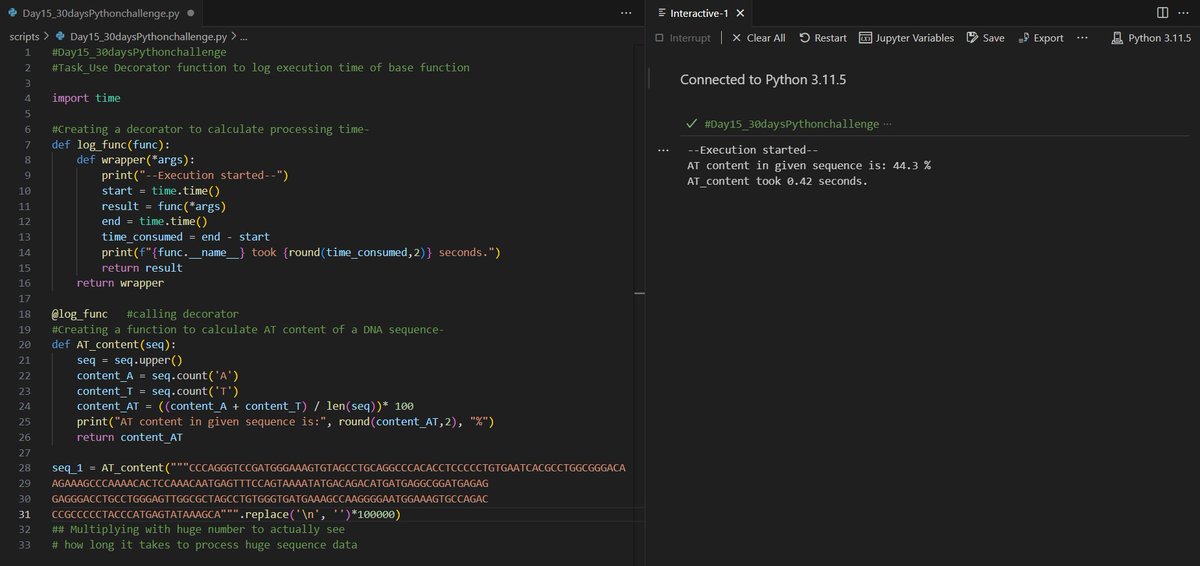Screen dimensions: 1200x566
Task: Click 'seq = seq.upper()' line
Action: tap(129, 360)
